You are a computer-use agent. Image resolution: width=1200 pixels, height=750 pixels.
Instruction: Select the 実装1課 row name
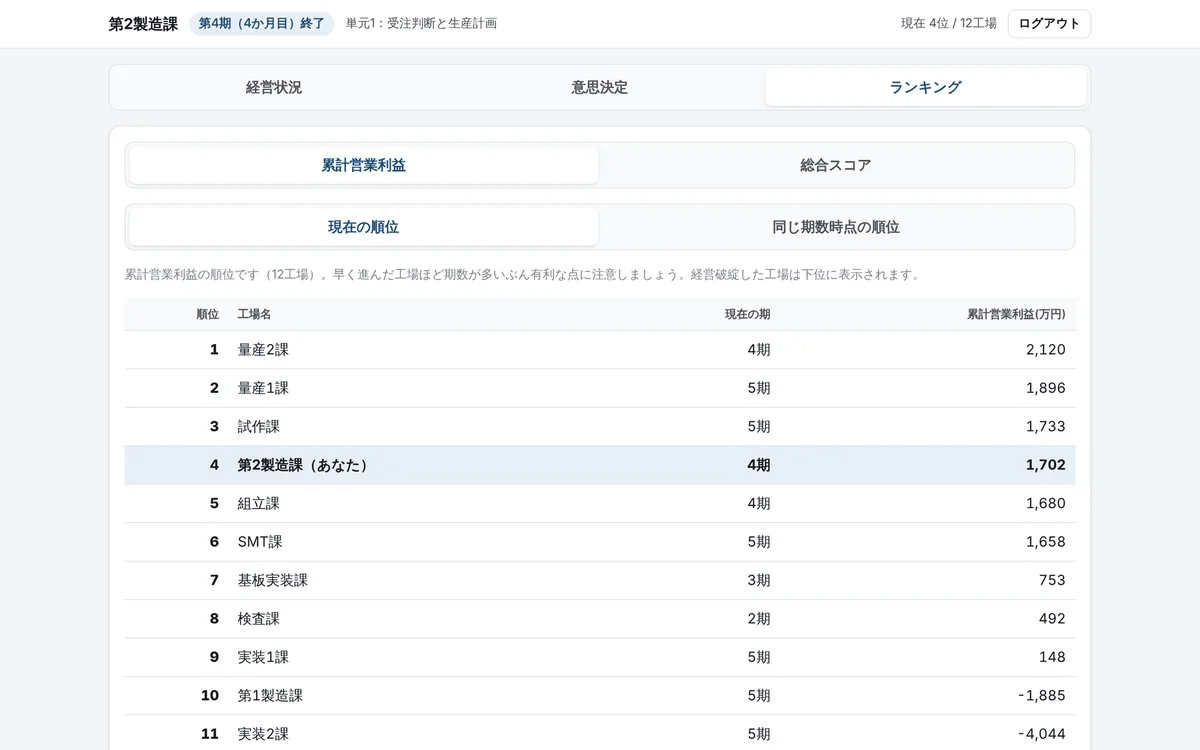tap(263, 657)
